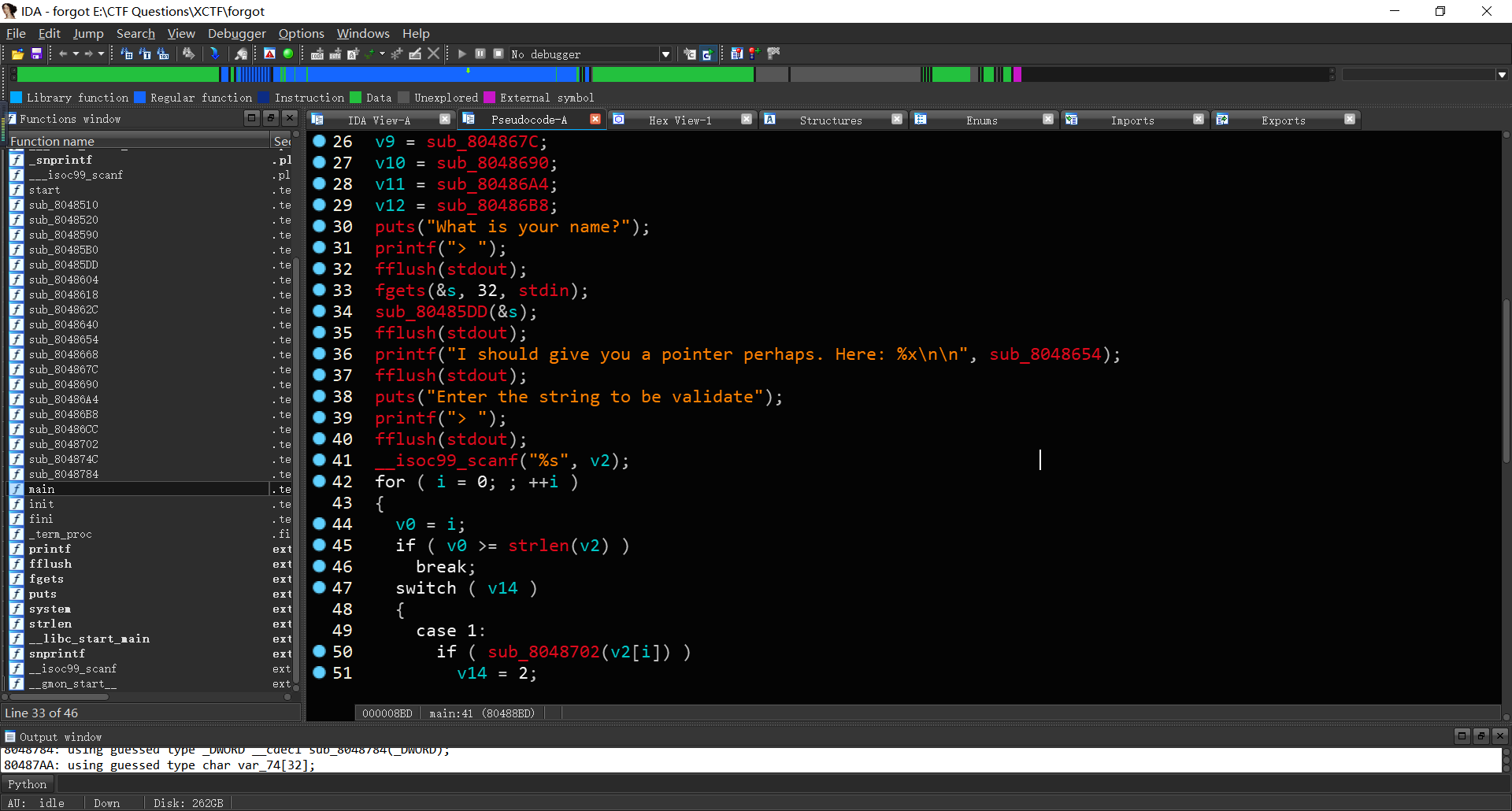This screenshot has height=811, width=1512.
Task: Toggle breakpoint dot on line 36
Action: click(319, 354)
